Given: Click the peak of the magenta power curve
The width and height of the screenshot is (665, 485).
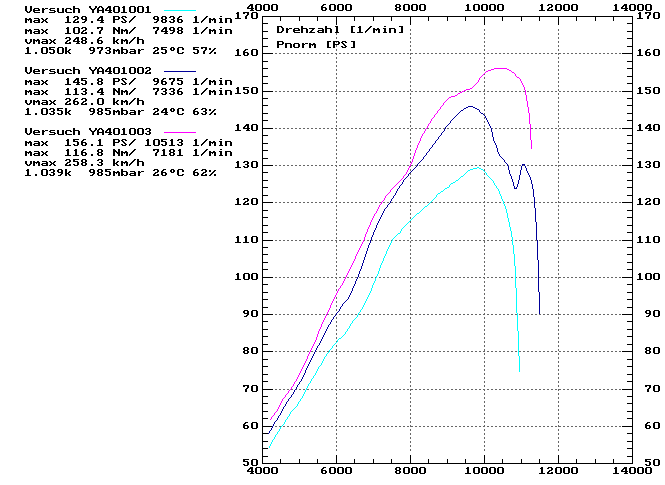Looking at the screenshot, I should (500, 69).
